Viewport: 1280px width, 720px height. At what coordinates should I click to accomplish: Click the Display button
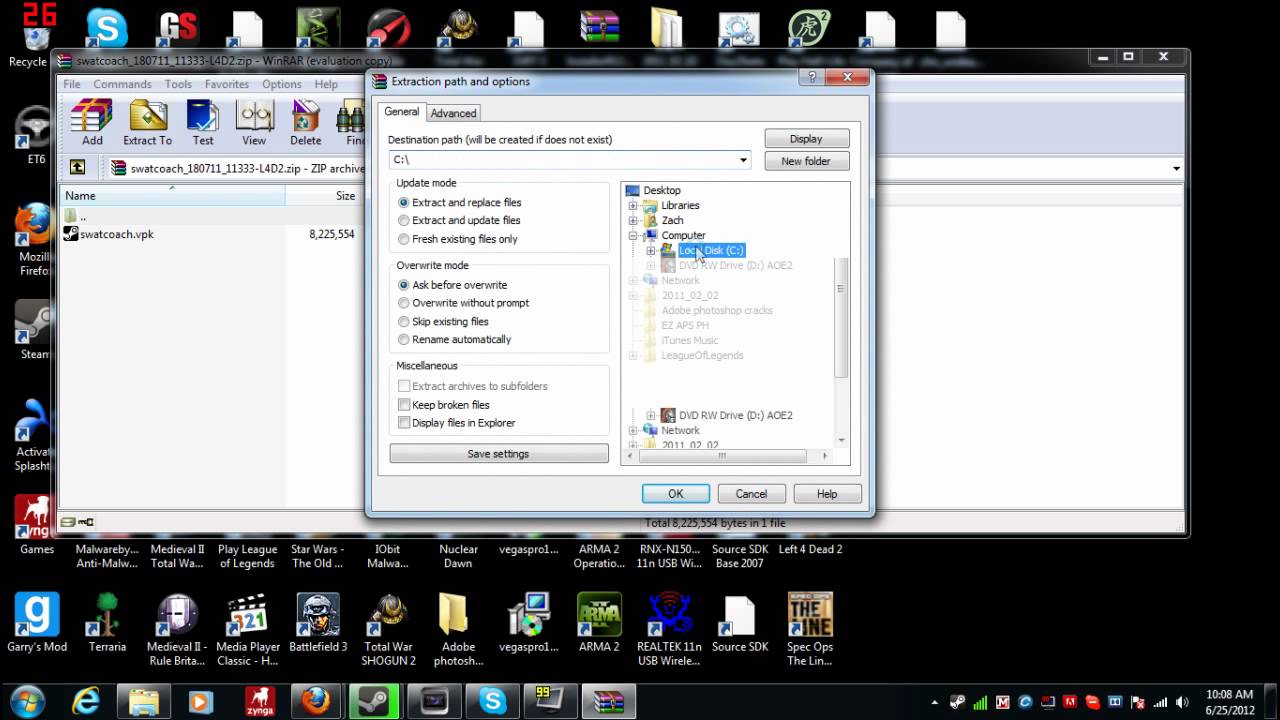[806, 139]
